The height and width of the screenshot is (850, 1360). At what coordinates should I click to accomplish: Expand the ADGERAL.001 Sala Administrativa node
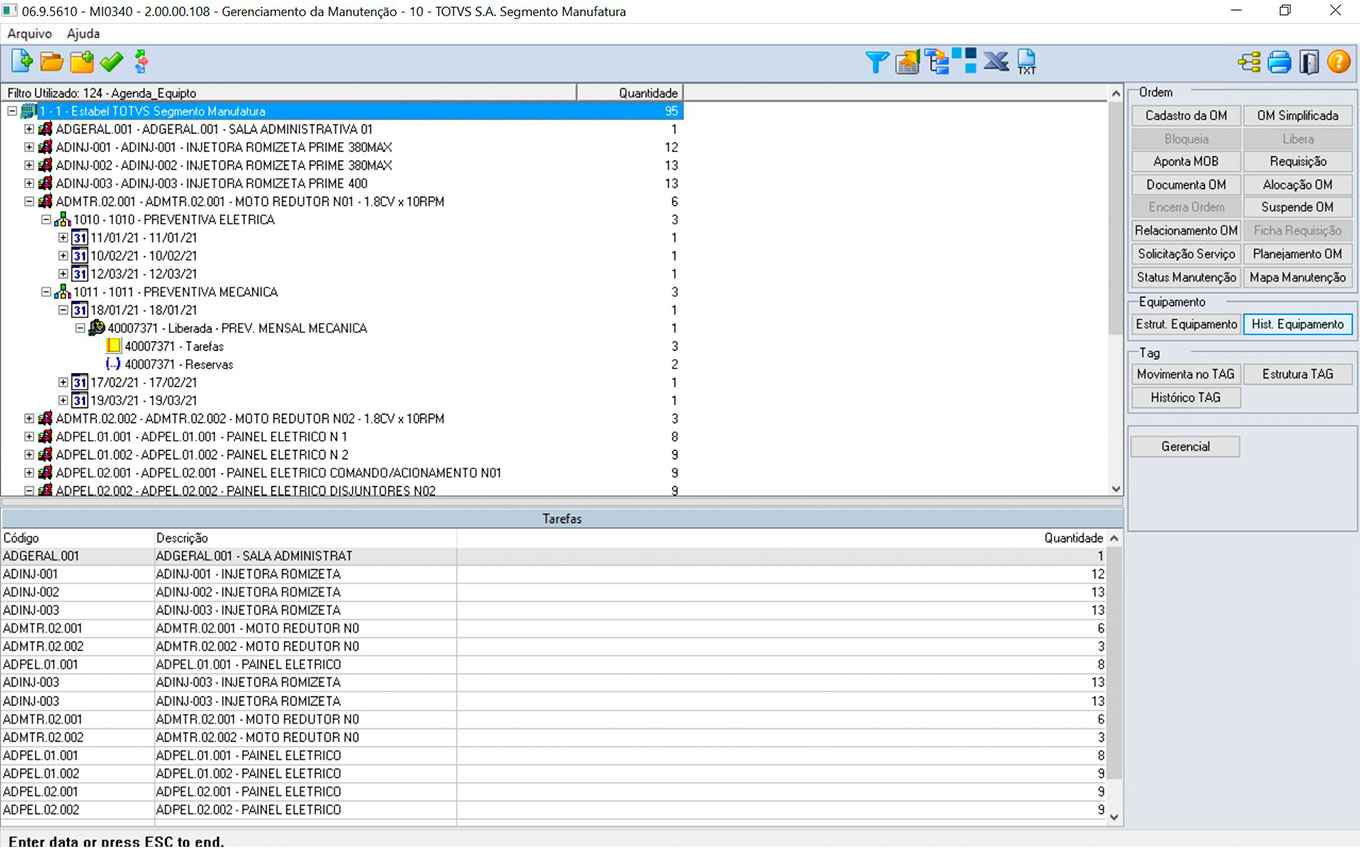[29, 130]
